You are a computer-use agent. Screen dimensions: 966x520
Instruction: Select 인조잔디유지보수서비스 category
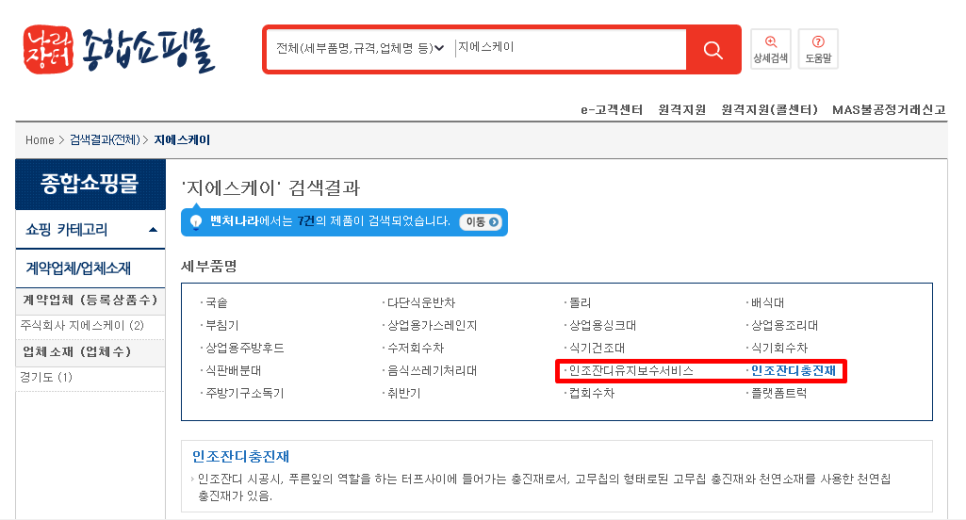point(631,371)
